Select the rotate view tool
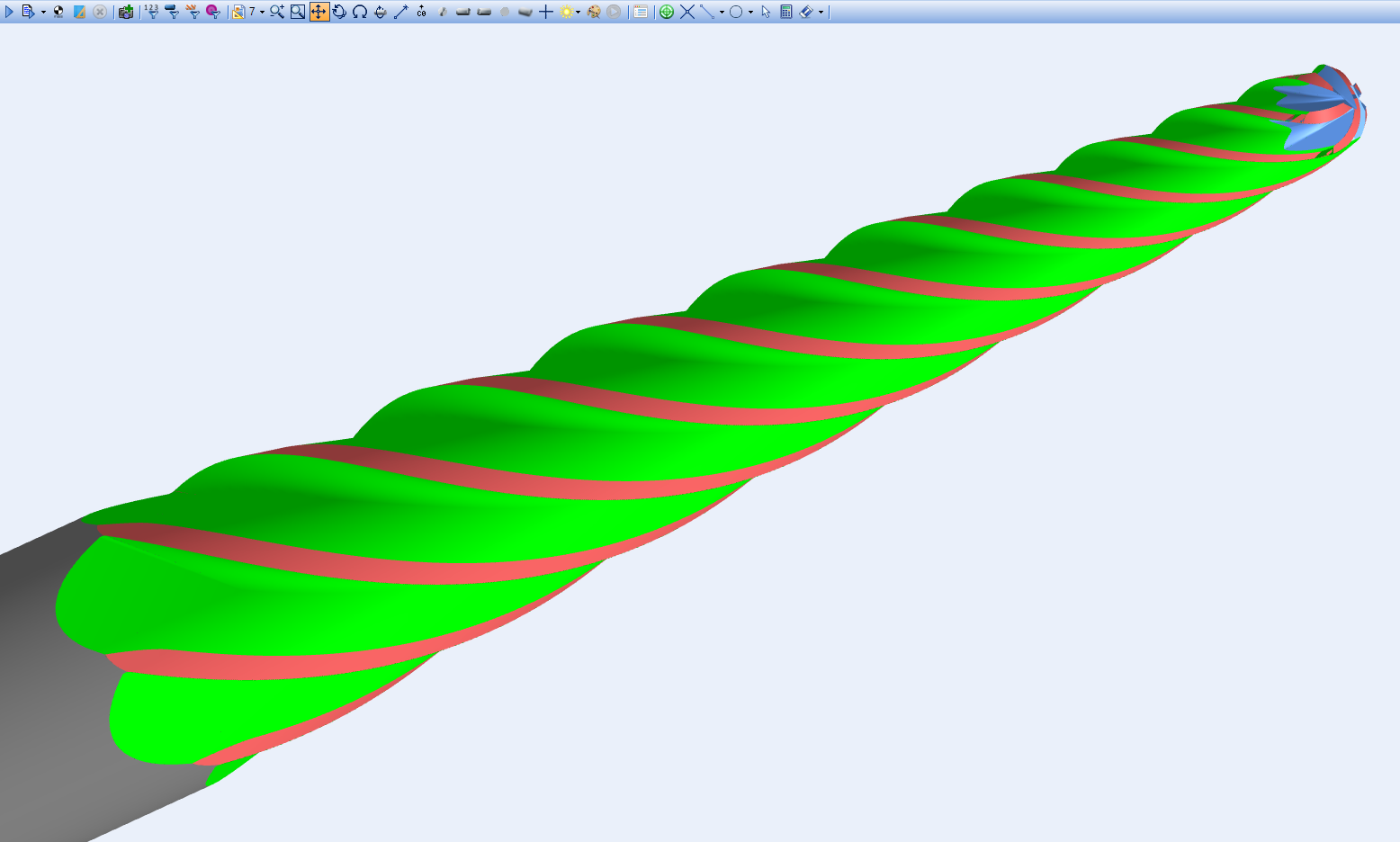1400x842 pixels. 339,12
